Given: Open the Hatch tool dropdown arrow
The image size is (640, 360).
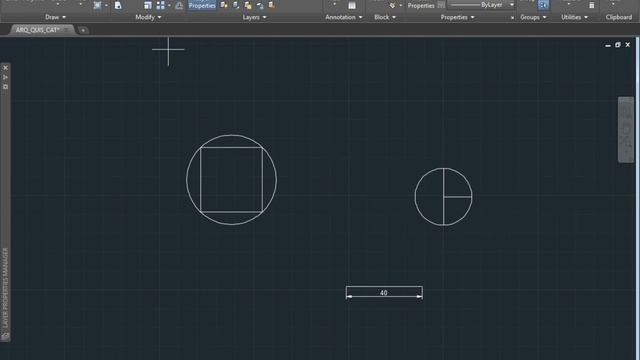Looking at the screenshot, I should 106,5.
